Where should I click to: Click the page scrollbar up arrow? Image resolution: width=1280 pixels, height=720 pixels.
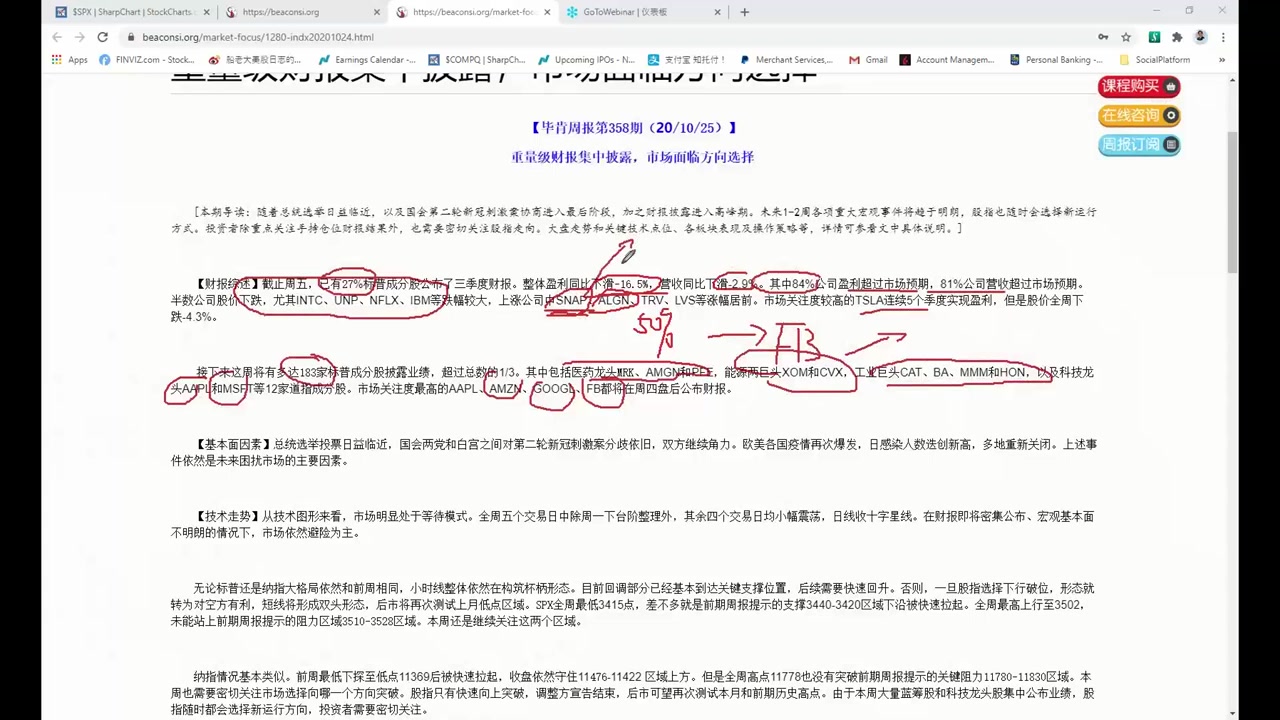pos(1232,80)
